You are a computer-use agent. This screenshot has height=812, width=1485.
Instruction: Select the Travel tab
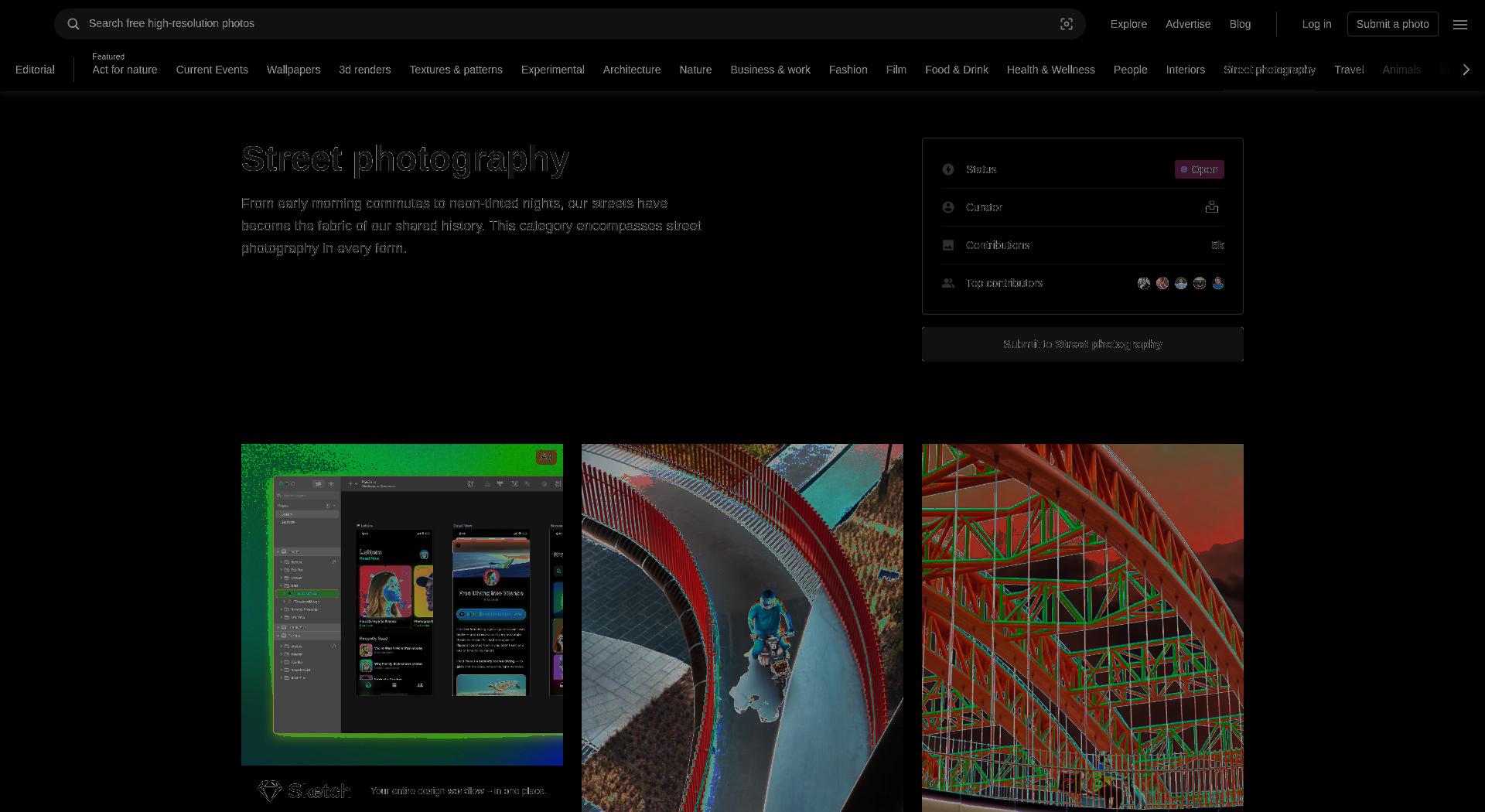coord(1349,70)
